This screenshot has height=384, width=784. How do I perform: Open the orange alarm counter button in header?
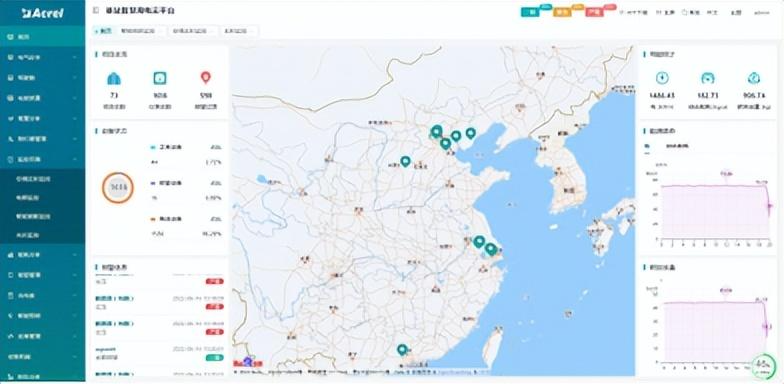coord(562,12)
